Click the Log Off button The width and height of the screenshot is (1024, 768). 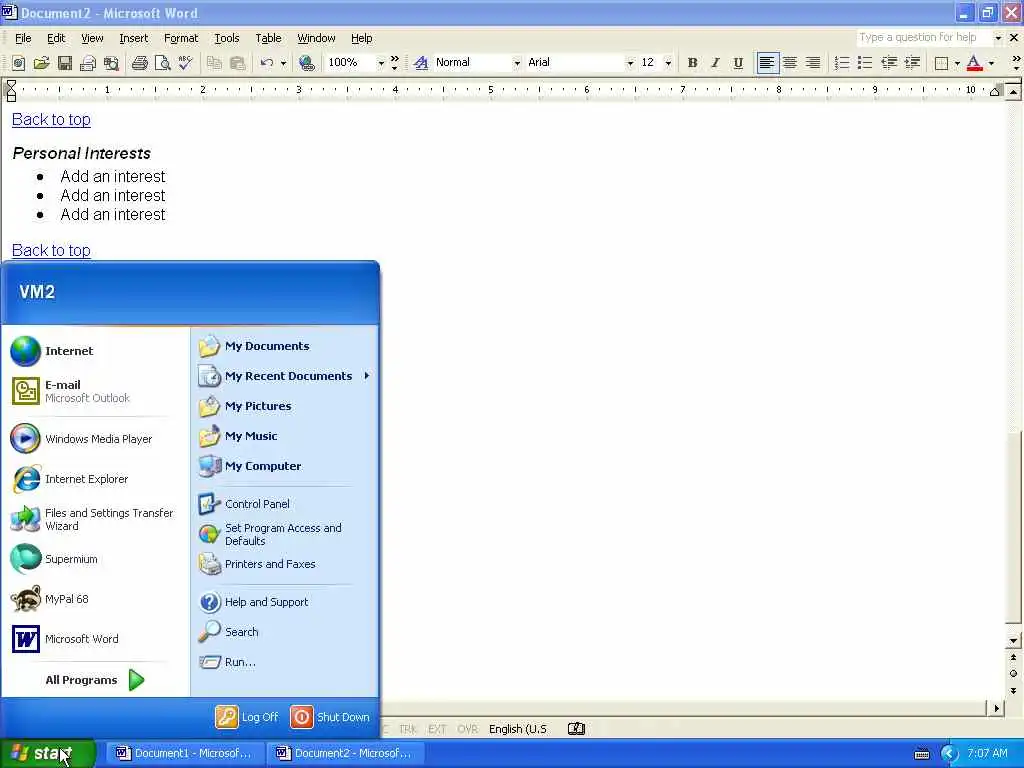[x=247, y=717]
